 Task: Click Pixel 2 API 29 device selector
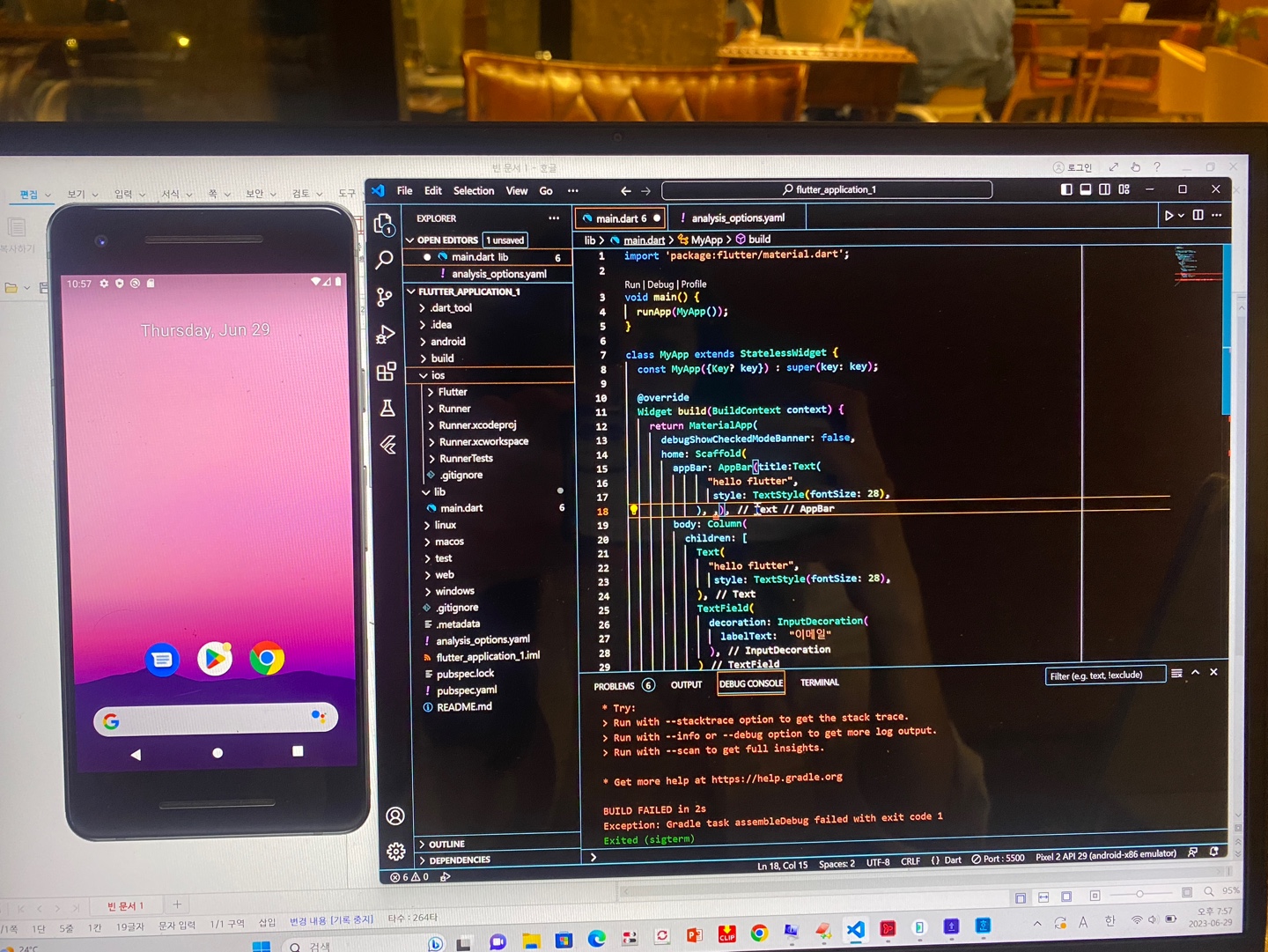point(1106,855)
